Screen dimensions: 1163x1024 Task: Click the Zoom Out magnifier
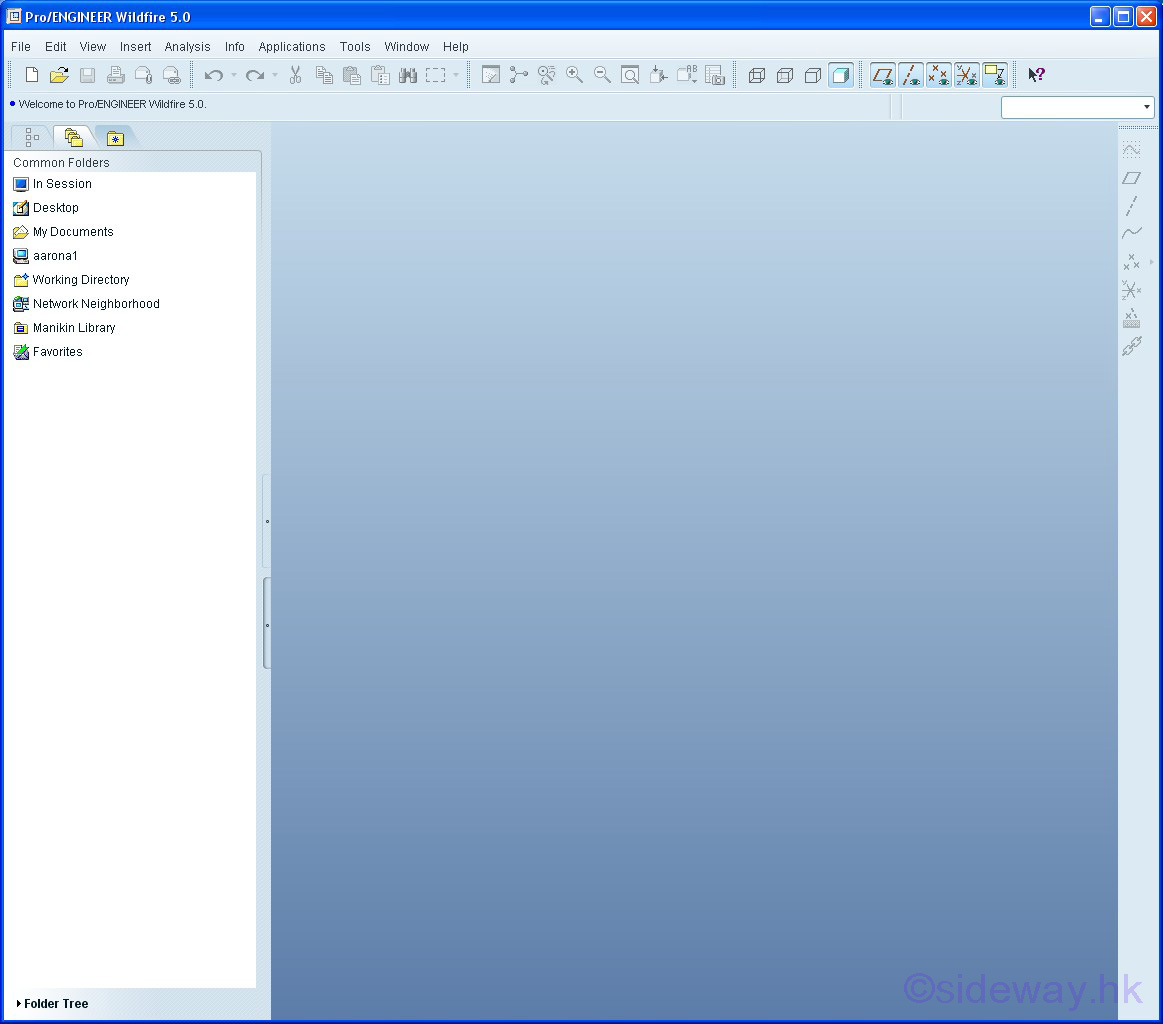tap(602, 75)
